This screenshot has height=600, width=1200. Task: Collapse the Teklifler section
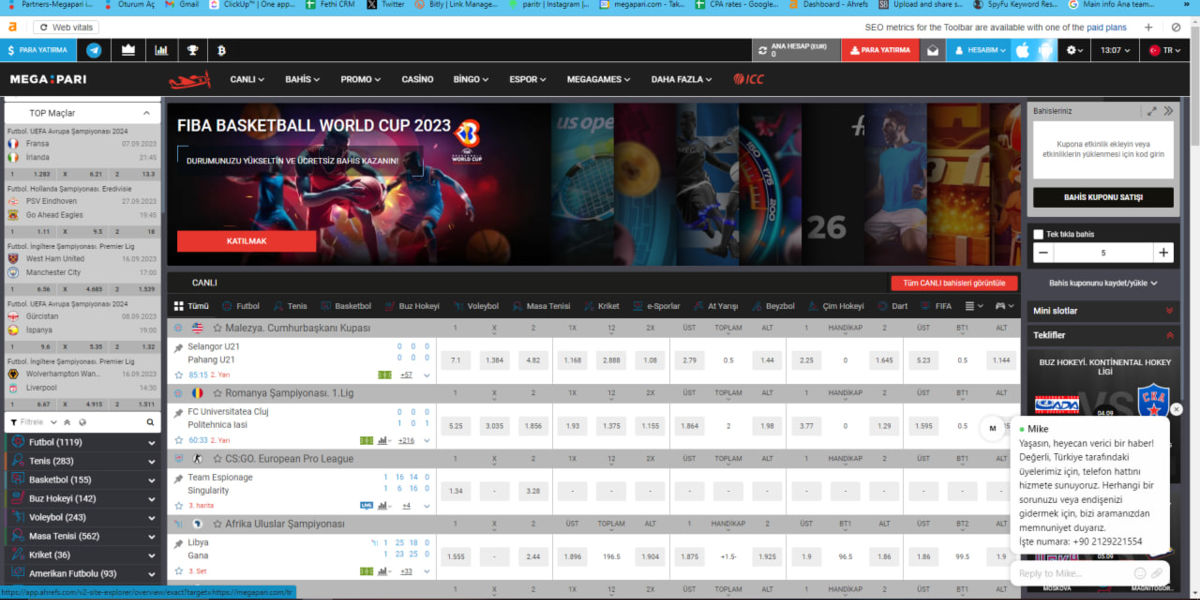click(x=1103, y=335)
